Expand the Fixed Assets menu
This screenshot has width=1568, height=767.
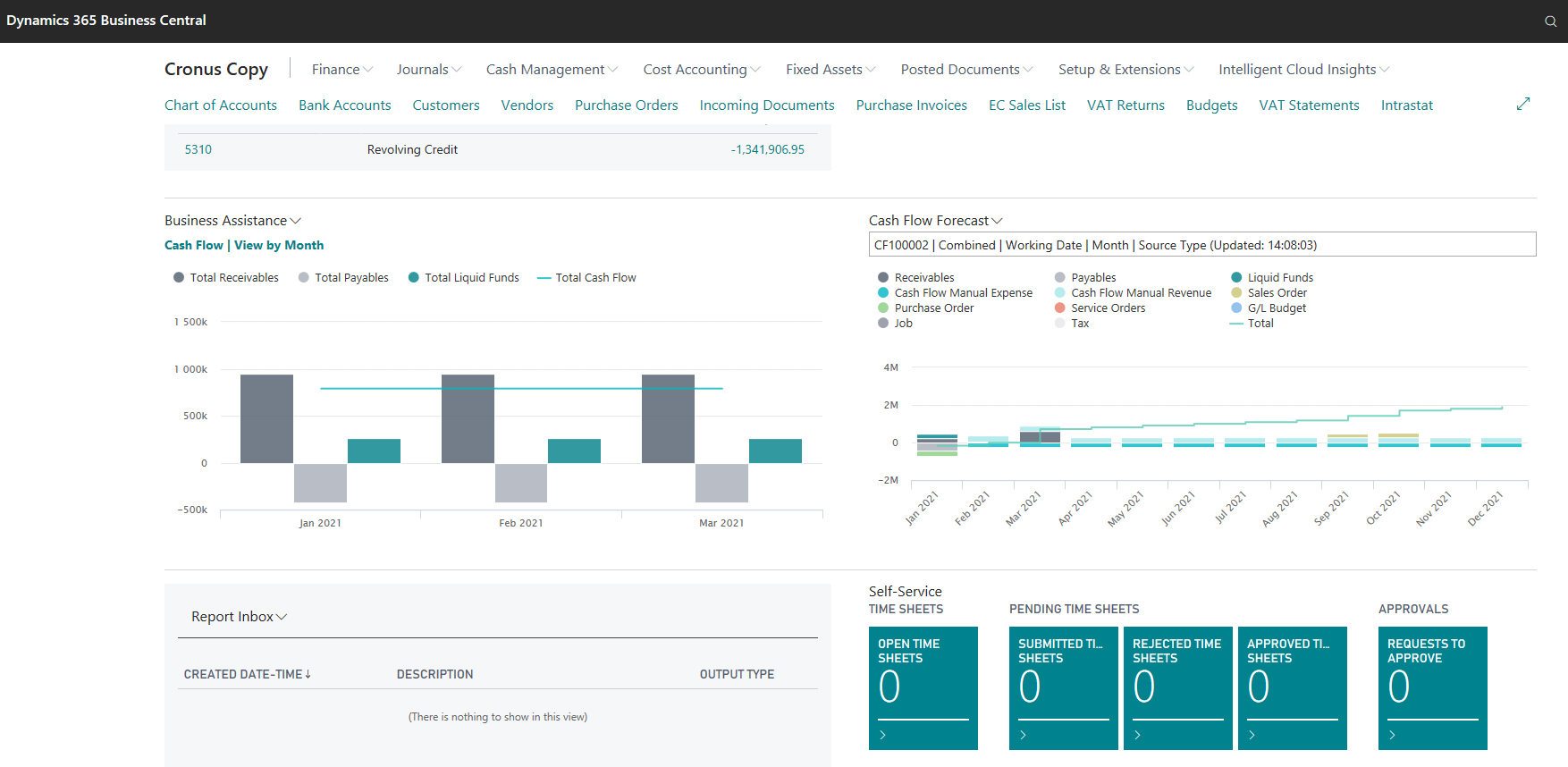(830, 70)
